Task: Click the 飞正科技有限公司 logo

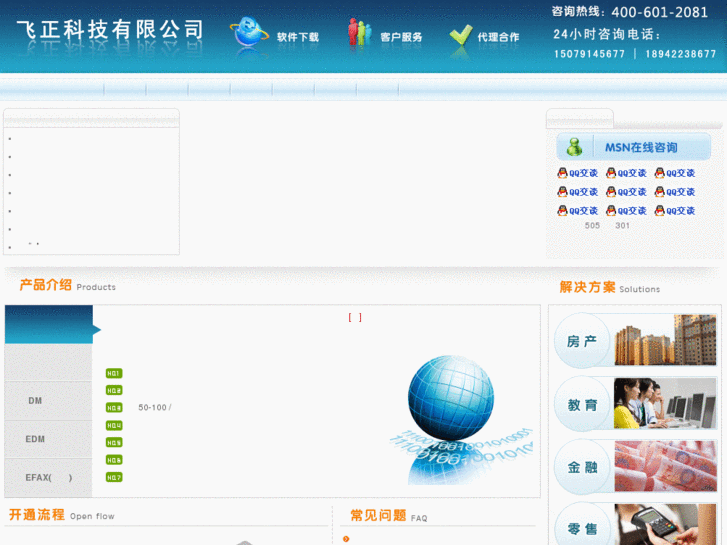Action: click(x=110, y=30)
